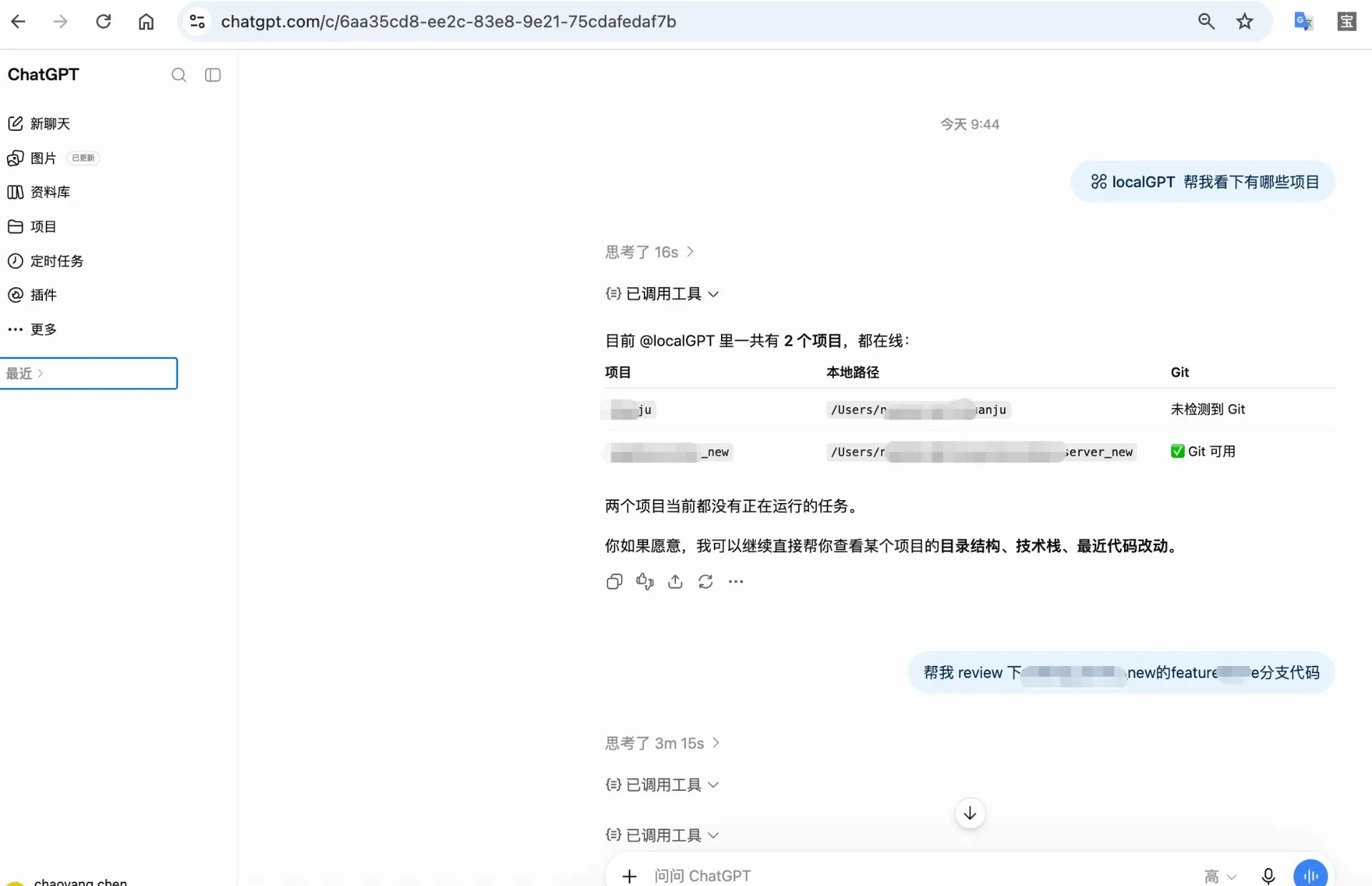Reload the page
The width and height of the screenshot is (1372, 886).
[x=104, y=21]
